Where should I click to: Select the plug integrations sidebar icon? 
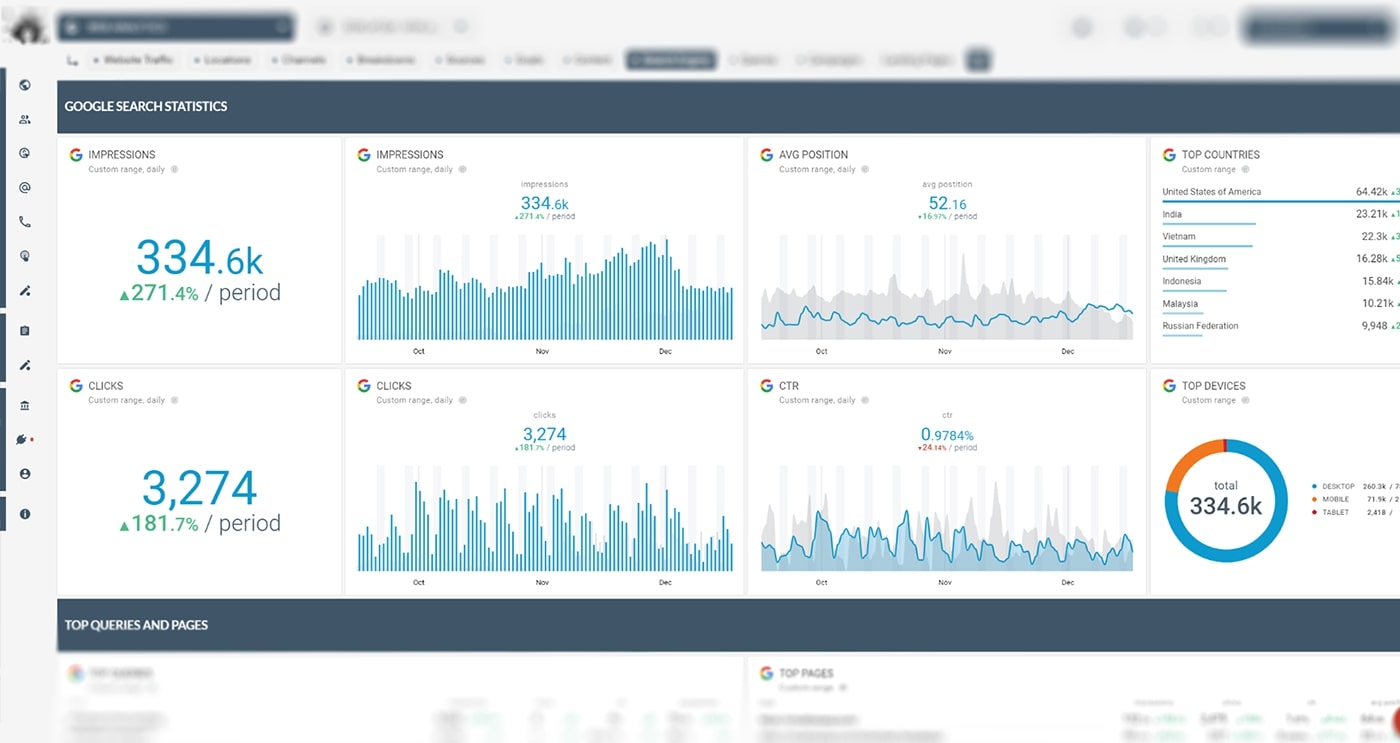coord(23,439)
